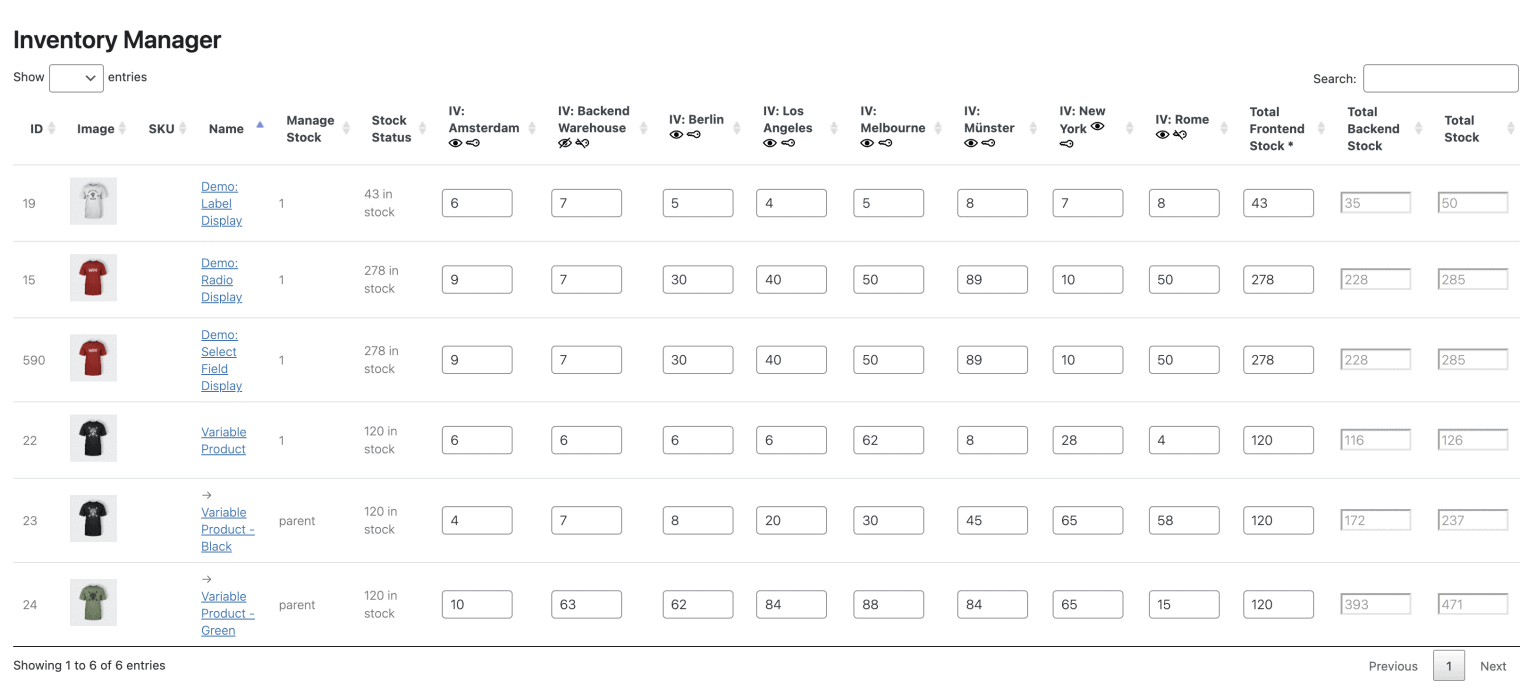Image resolution: width=1536 pixels, height=697 pixels.
Task: Click the green shirt thumbnail for Variable Product – Green
Action: tap(93, 603)
